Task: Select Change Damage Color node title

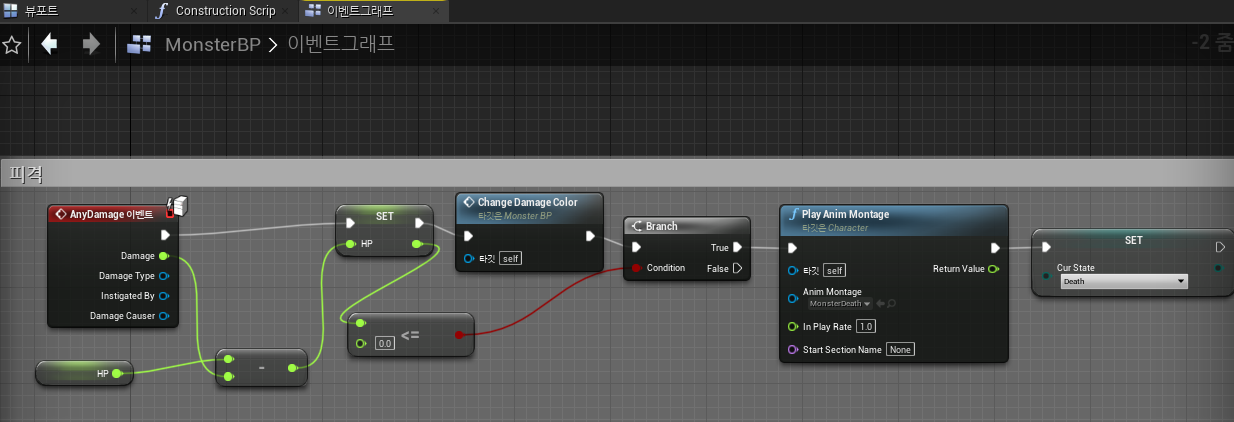Action: click(x=527, y=202)
